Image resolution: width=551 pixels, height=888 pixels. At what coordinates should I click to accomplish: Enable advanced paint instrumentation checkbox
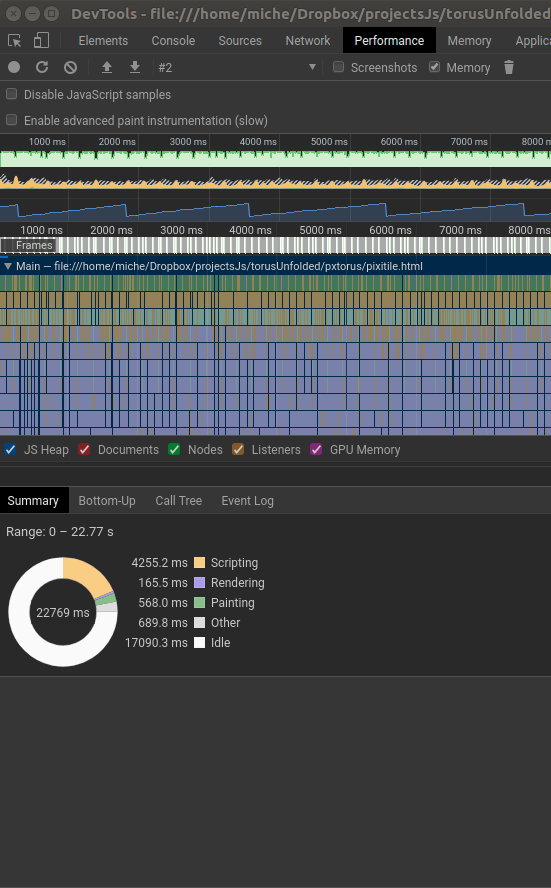pyautogui.click(x=11, y=119)
